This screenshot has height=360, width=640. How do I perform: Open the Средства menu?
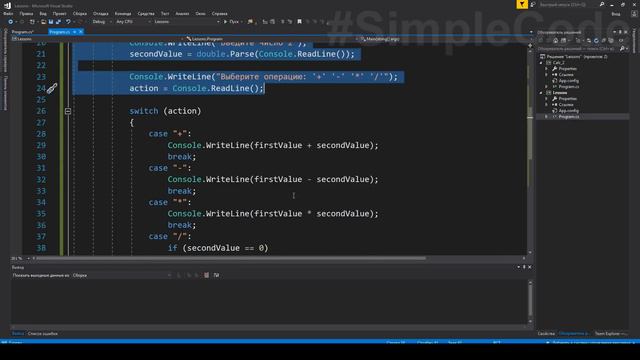tap(146, 13)
